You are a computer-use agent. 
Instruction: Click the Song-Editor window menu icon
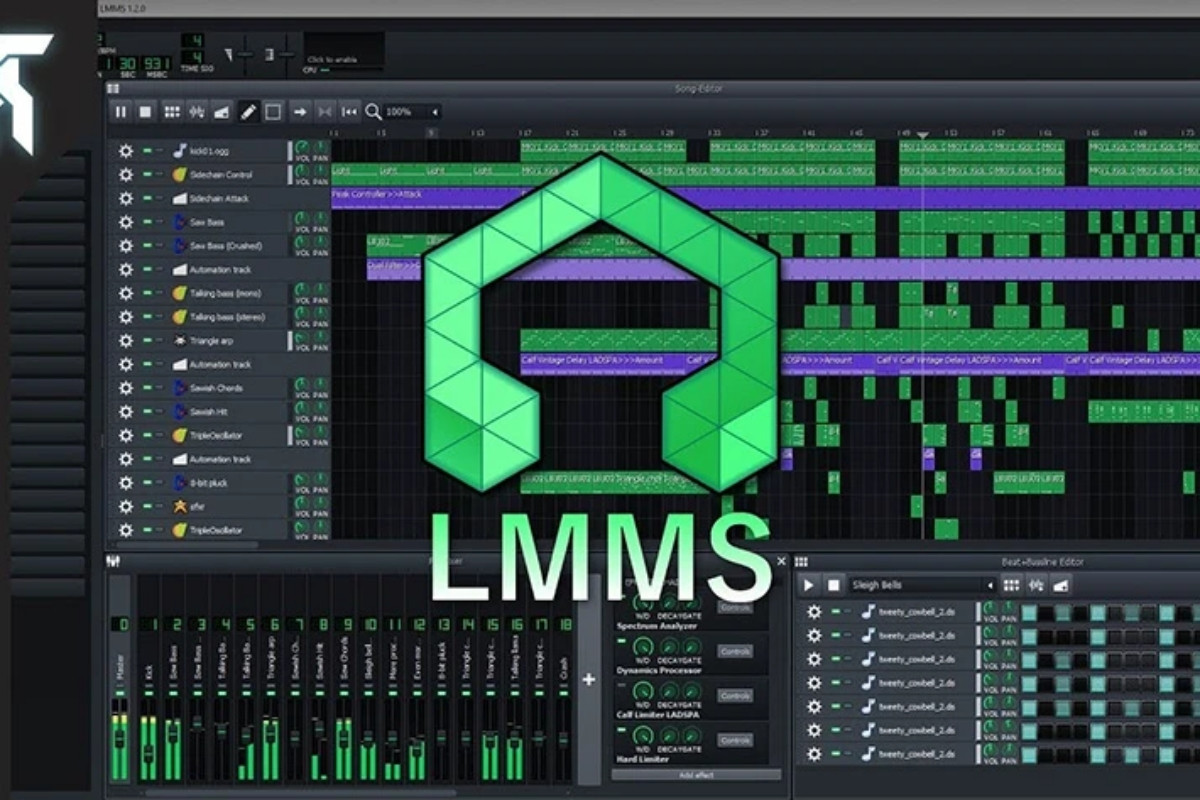point(113,89)
